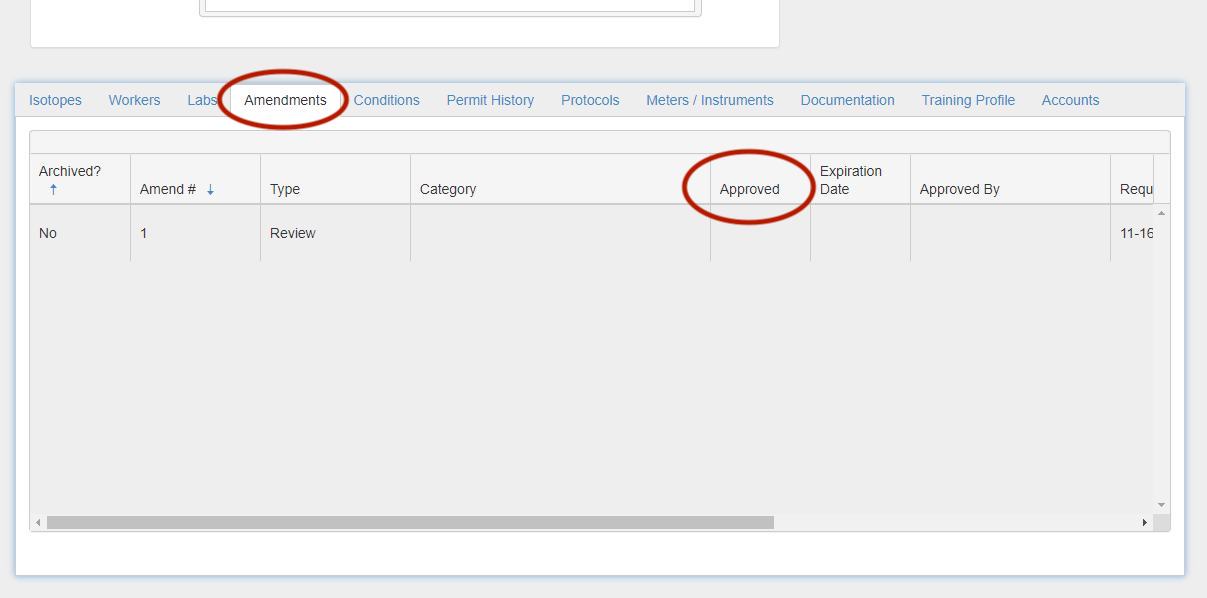Screen dimensions: 1207x598
Task: Click the horizontal scrollbar right arrow
Action: tap(1144, 522)
